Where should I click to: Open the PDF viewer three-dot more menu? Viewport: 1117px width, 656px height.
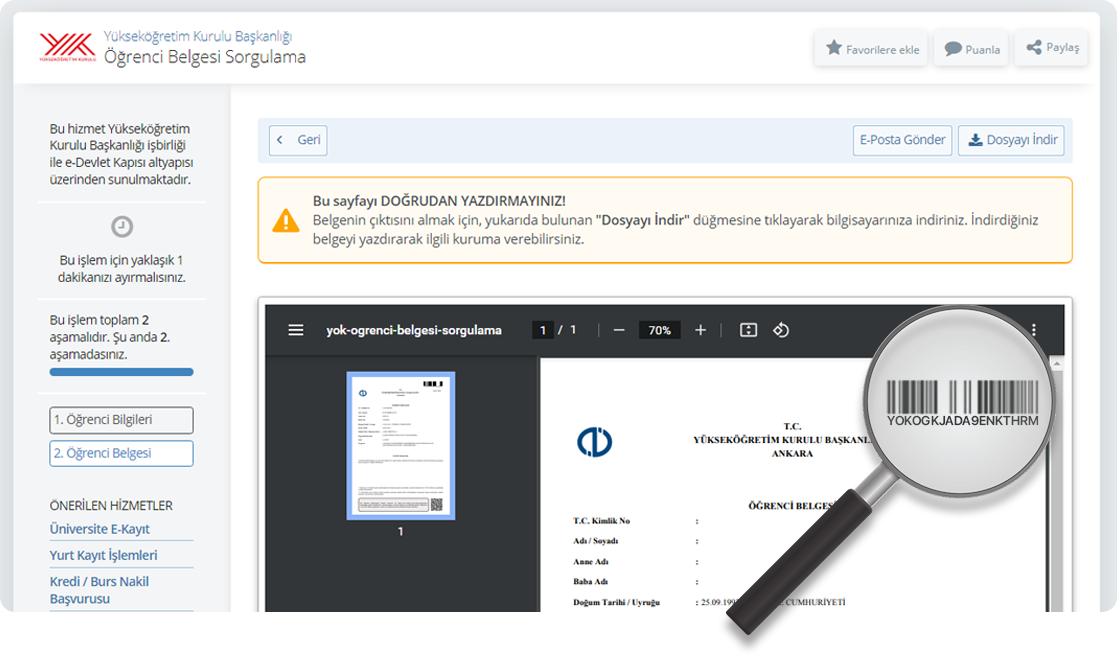pos(1034,330)
